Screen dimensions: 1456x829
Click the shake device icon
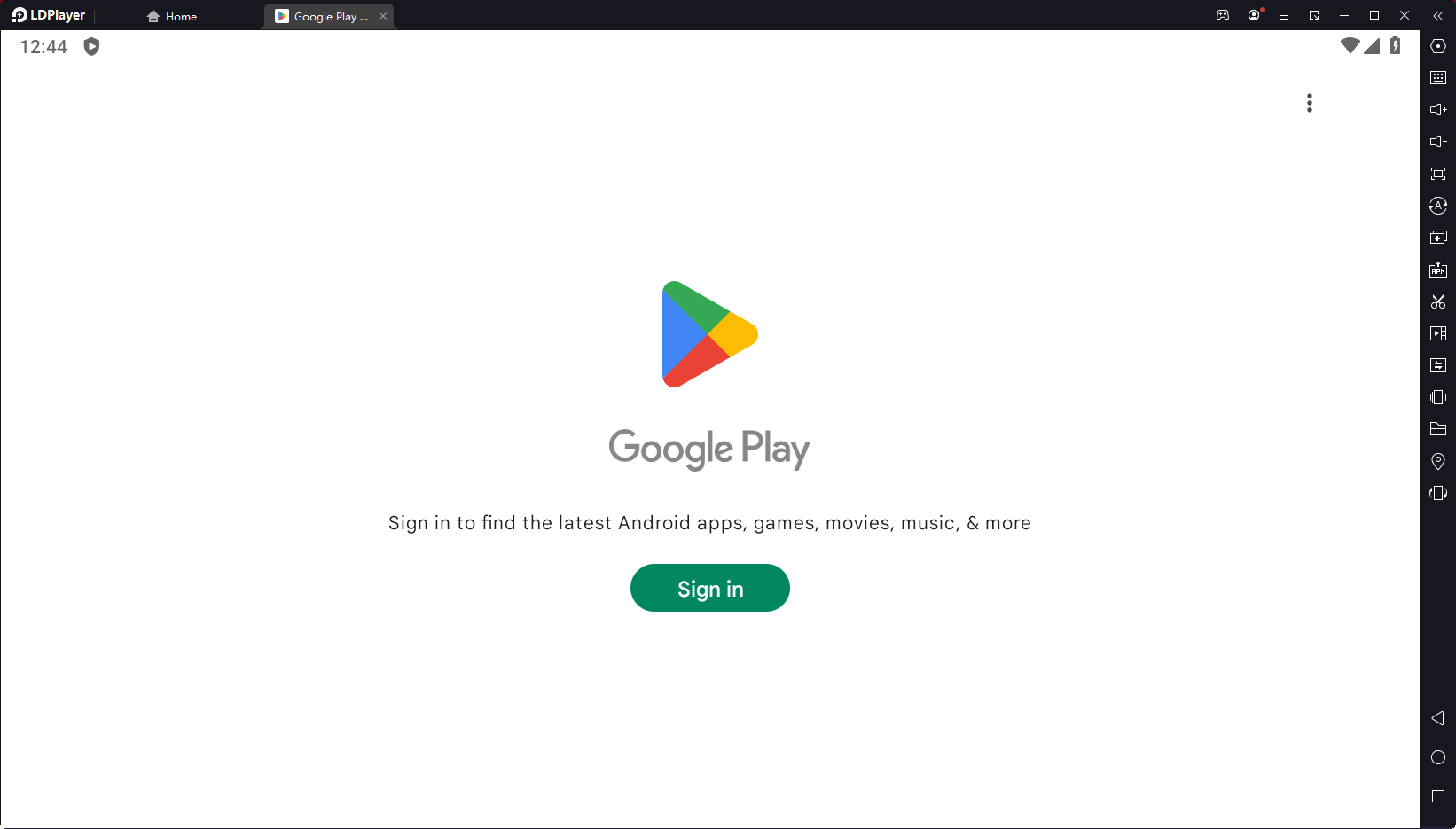tap(1438, 397)
